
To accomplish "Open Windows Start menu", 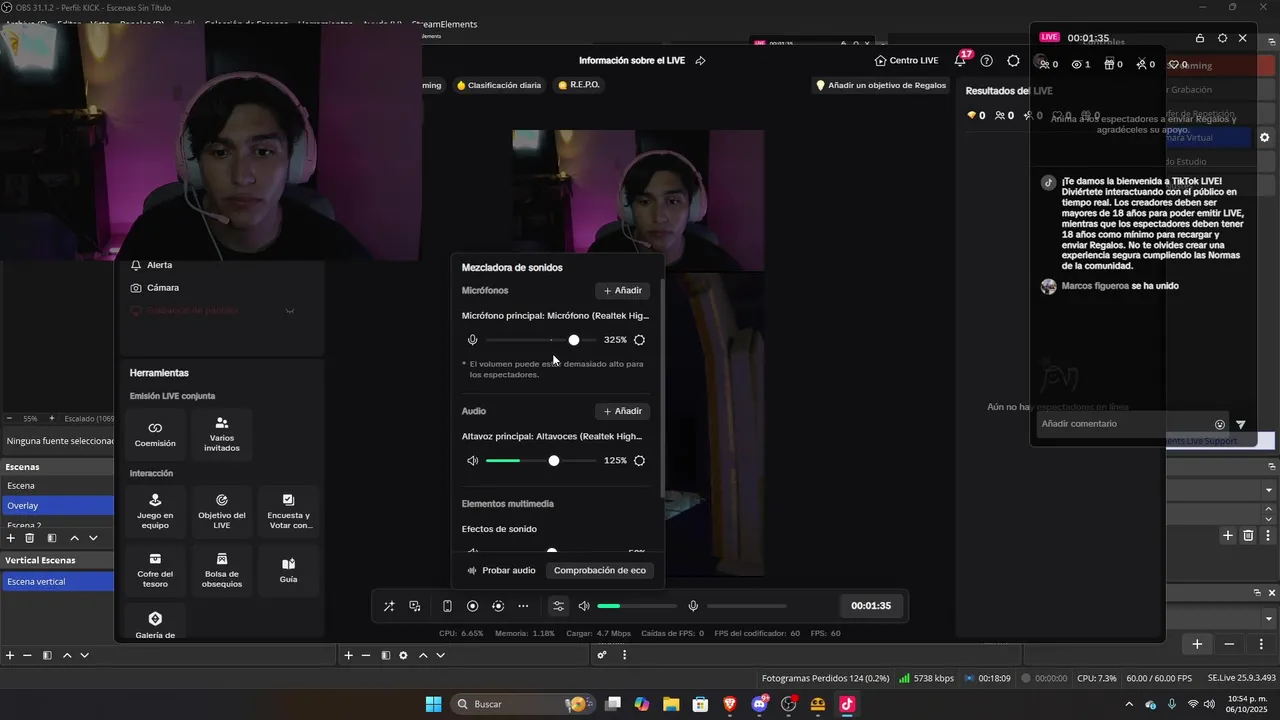I will pos(433,704).
